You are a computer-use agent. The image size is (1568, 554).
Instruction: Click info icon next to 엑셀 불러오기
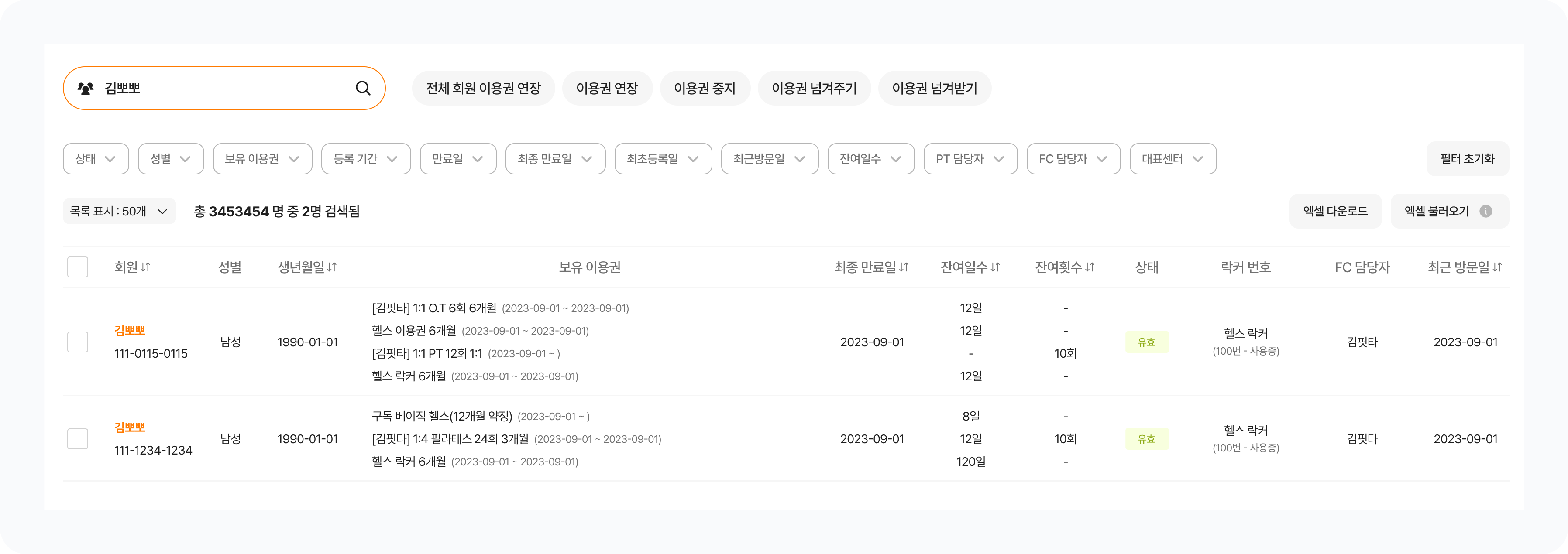click(1485, 211)
